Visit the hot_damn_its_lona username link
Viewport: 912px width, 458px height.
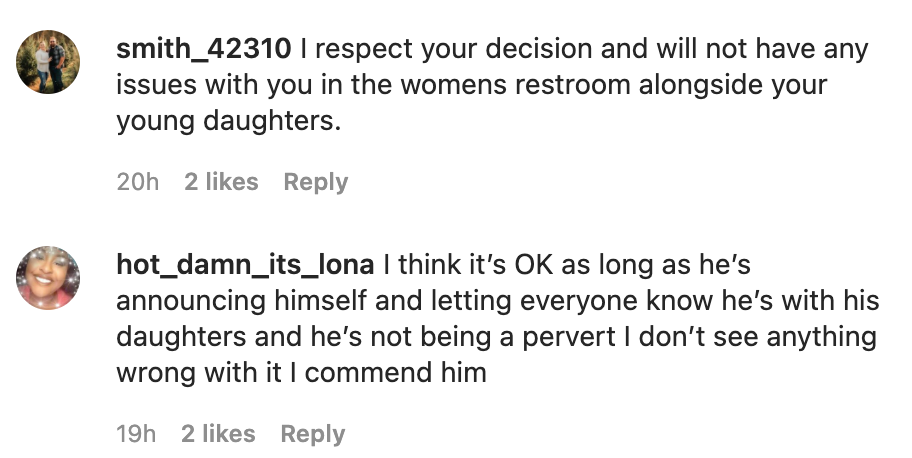click(x=245, y=265)
